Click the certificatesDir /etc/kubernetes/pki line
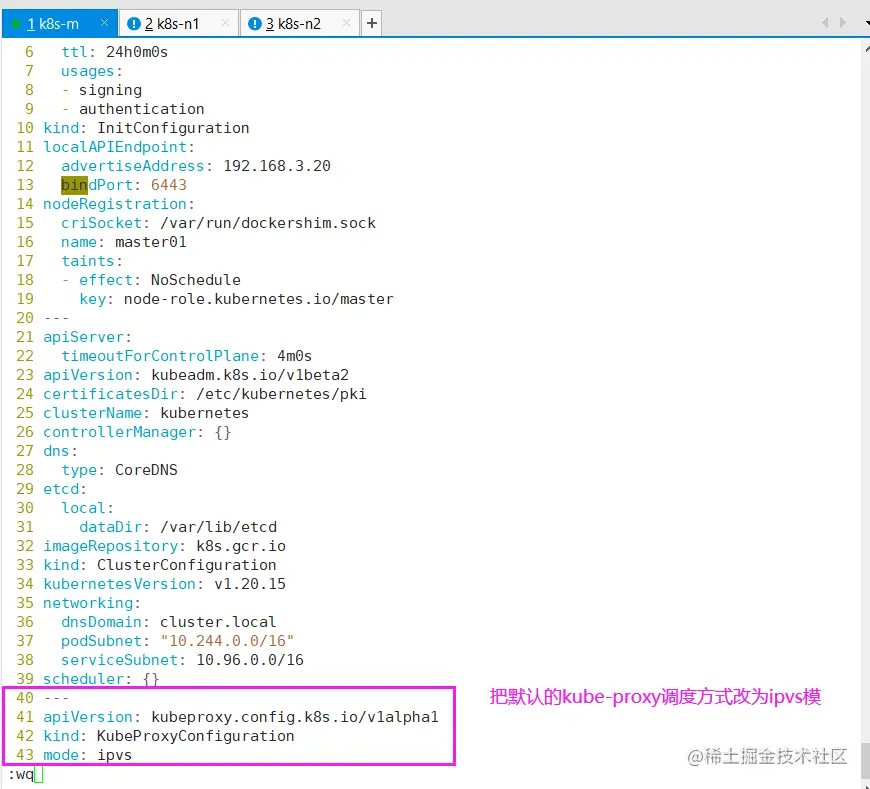Viewport: 870px width, 789px height. click(205, 394)
